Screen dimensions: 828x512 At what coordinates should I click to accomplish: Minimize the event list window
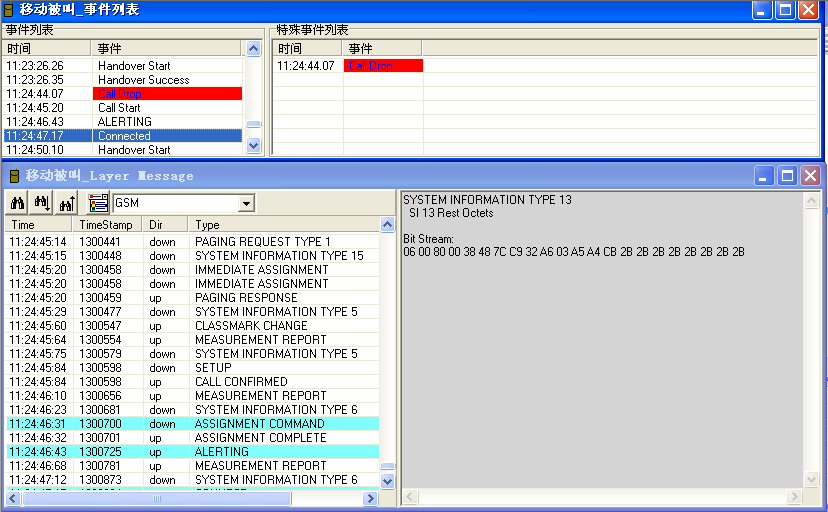coord(762,10)
